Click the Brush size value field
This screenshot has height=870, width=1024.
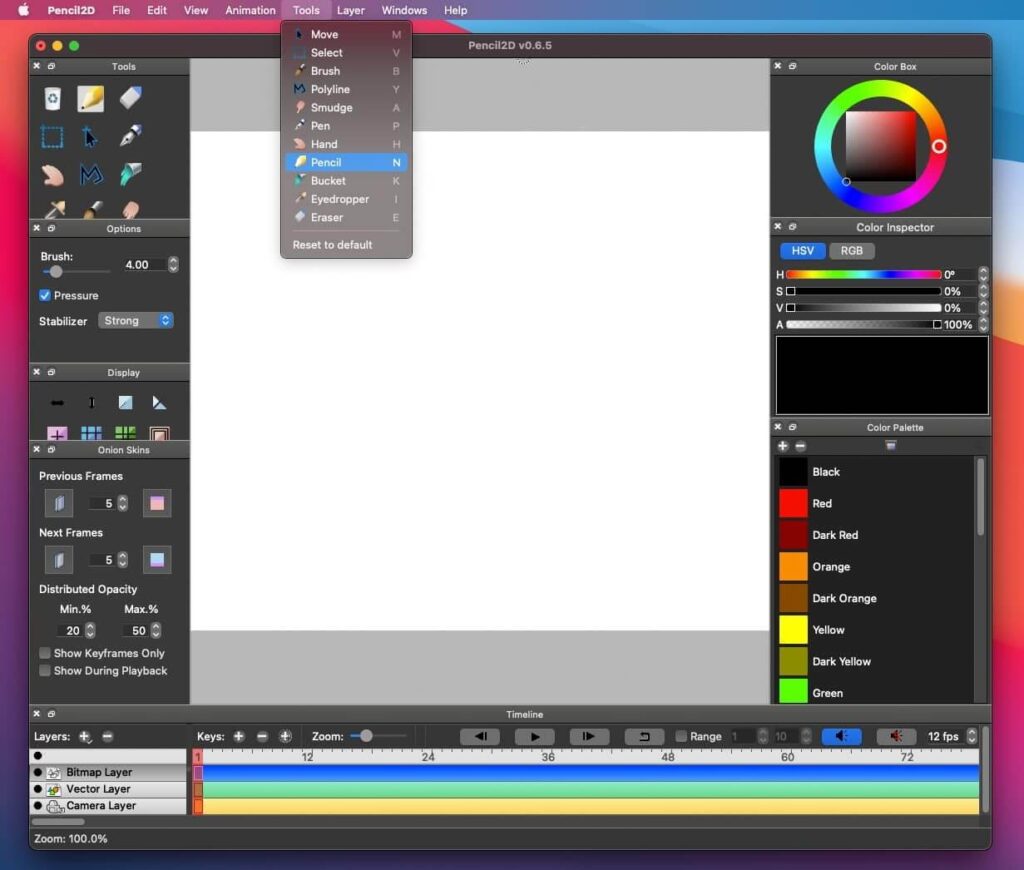click(x=144, y=265)
